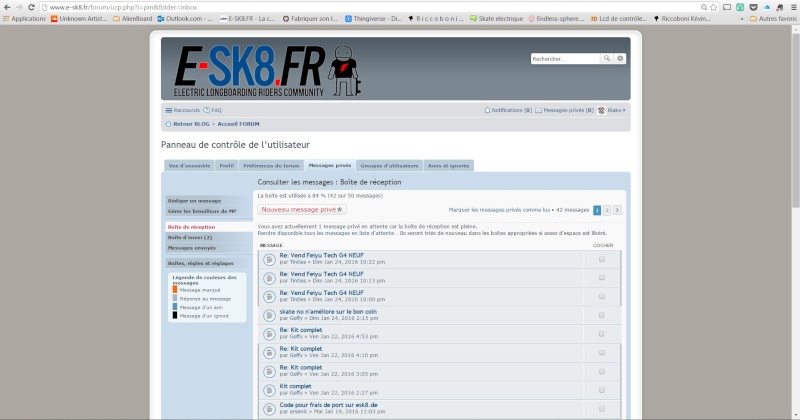Open Outlook.com bookmark

click(x=185, y=18)
